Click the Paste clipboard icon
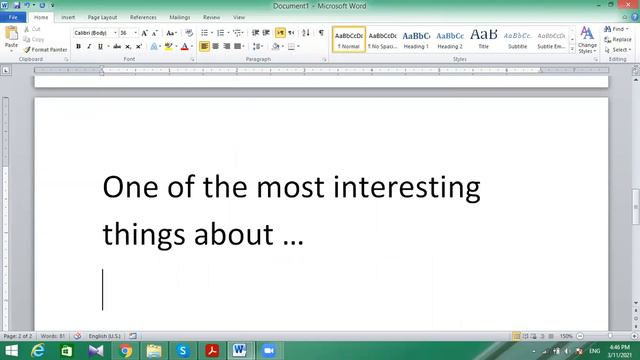The height and width of the screenshot is (360, 640). [11, 33]
